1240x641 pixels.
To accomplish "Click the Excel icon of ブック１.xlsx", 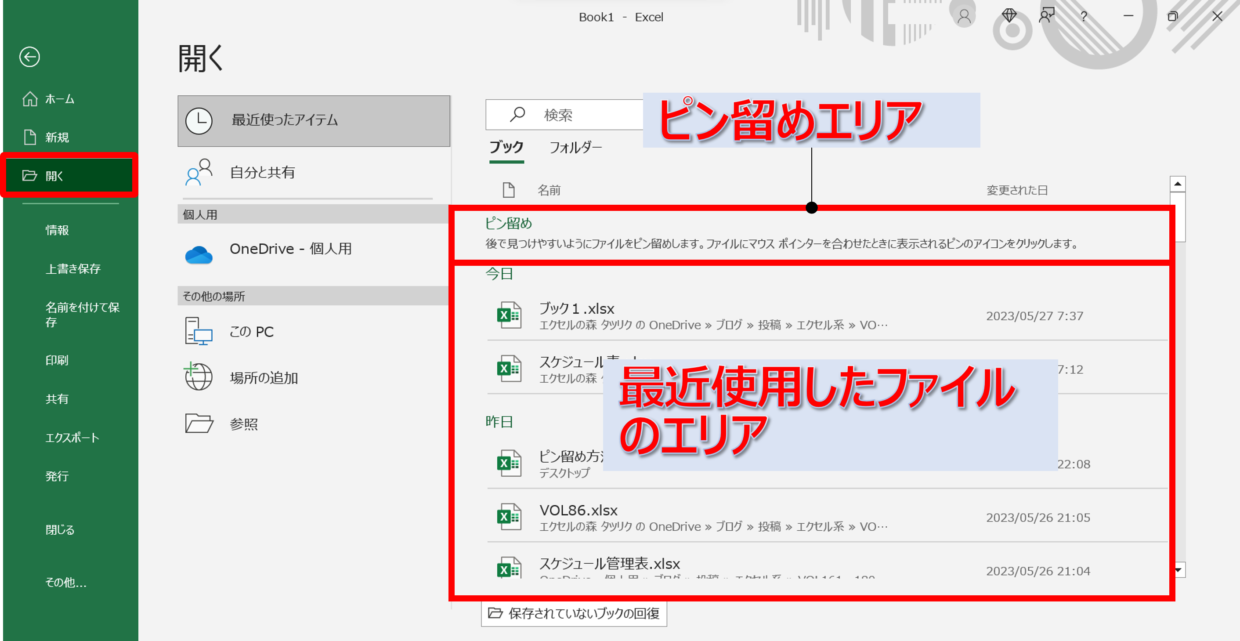I will 510,316.
